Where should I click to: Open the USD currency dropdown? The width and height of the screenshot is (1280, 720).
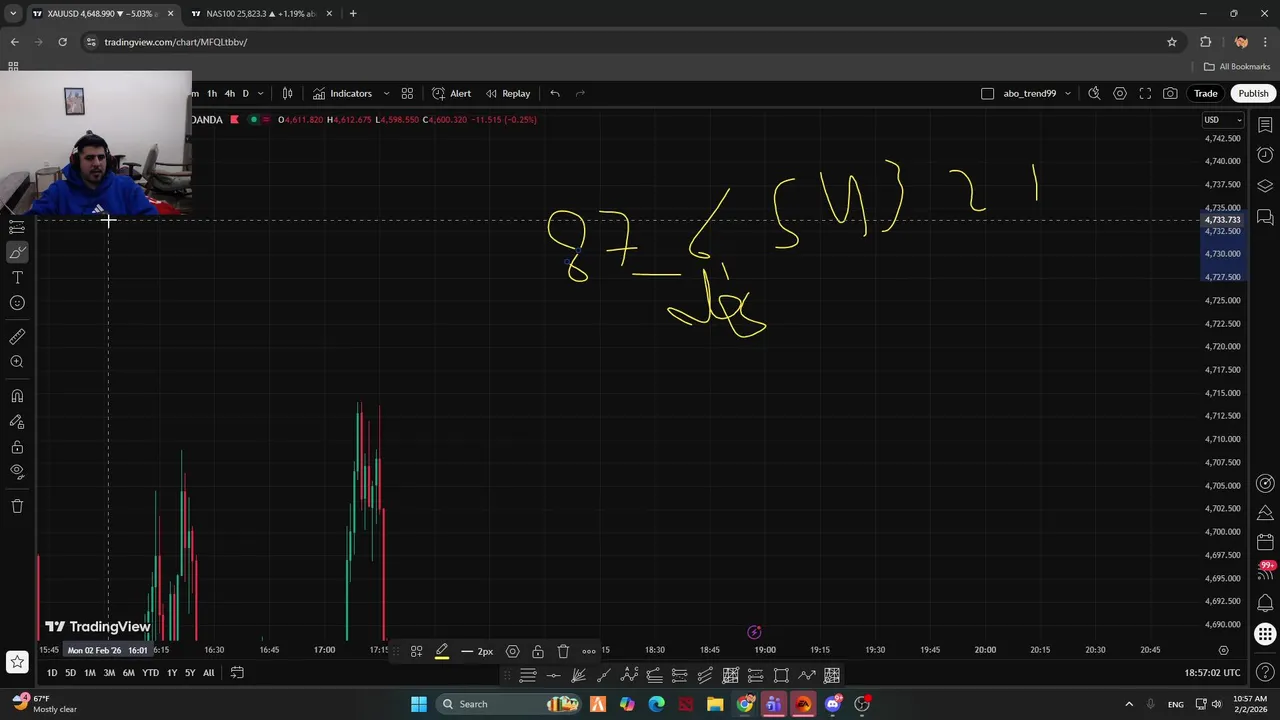[1222, 120]
